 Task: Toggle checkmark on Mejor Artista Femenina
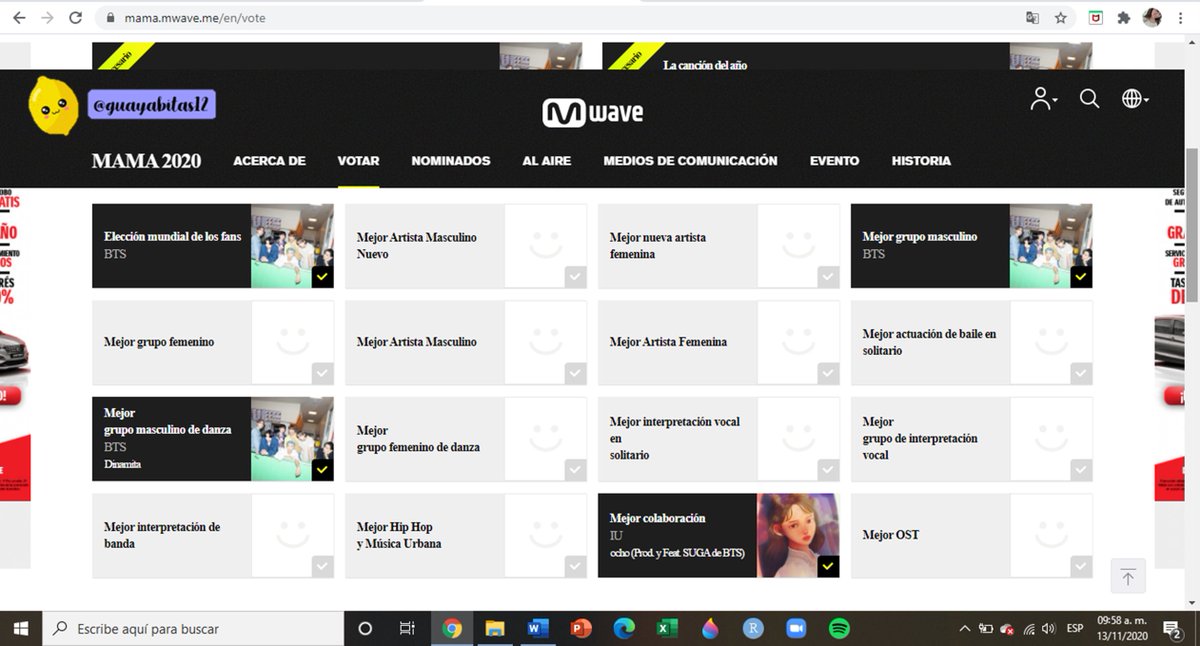click(x=828, y=373)
